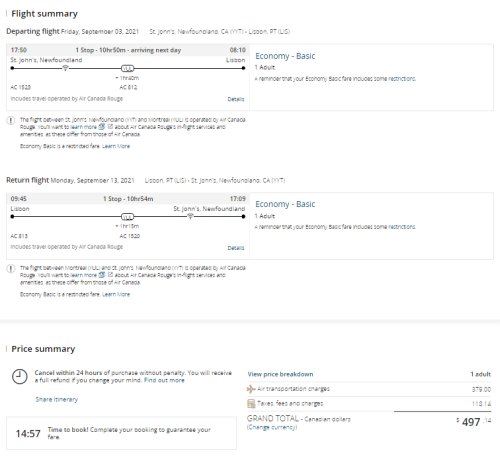Click the airplane icon beside Air transportation charges

(251, 389)
